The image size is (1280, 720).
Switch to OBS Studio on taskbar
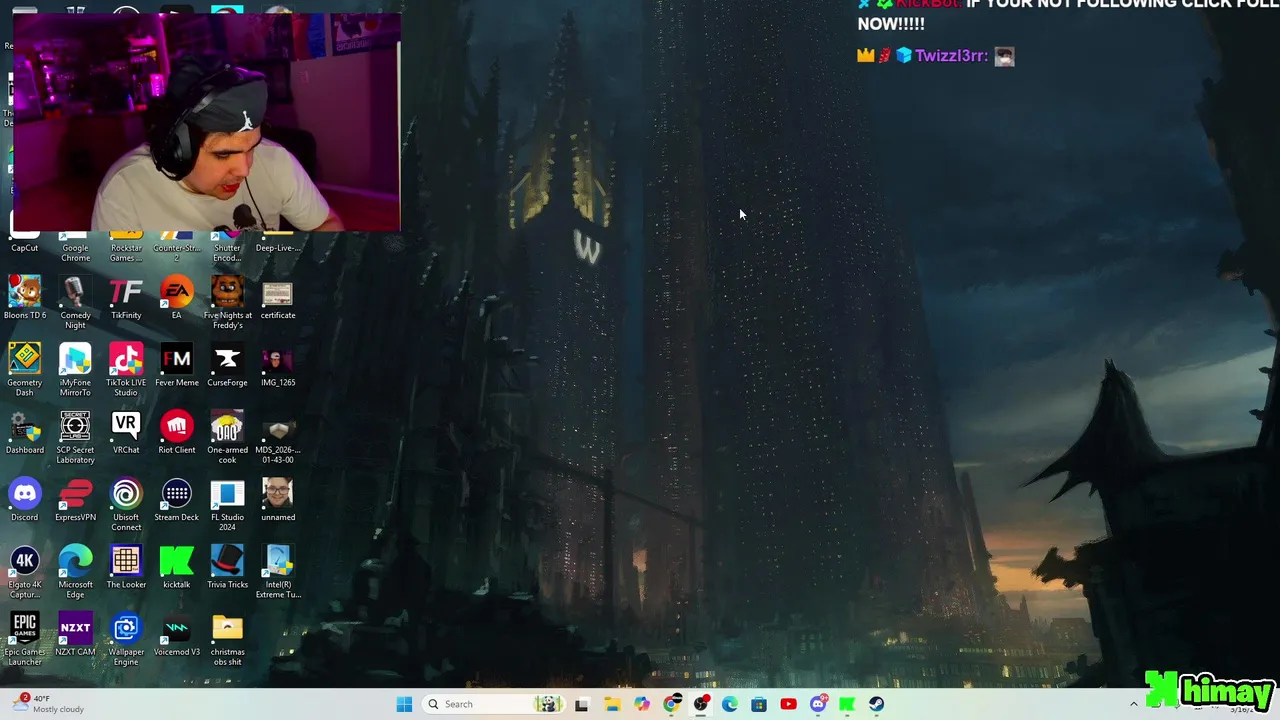click(701, 704)
